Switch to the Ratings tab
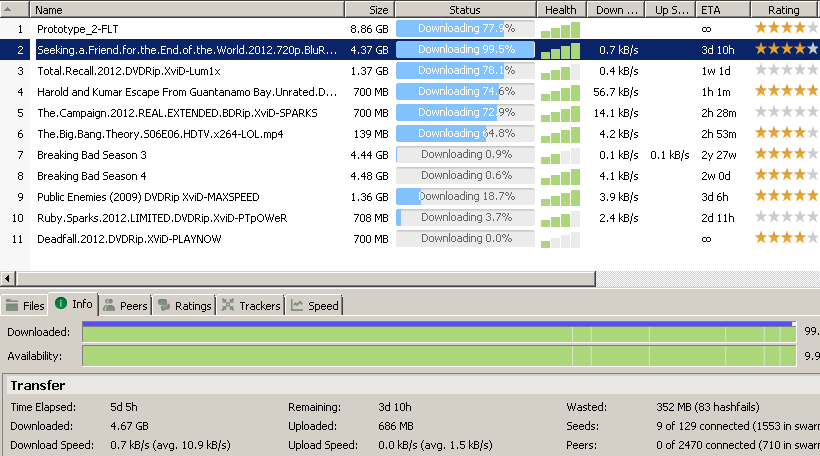This screenshot has width=820, height=456. (x=185, y=305)
